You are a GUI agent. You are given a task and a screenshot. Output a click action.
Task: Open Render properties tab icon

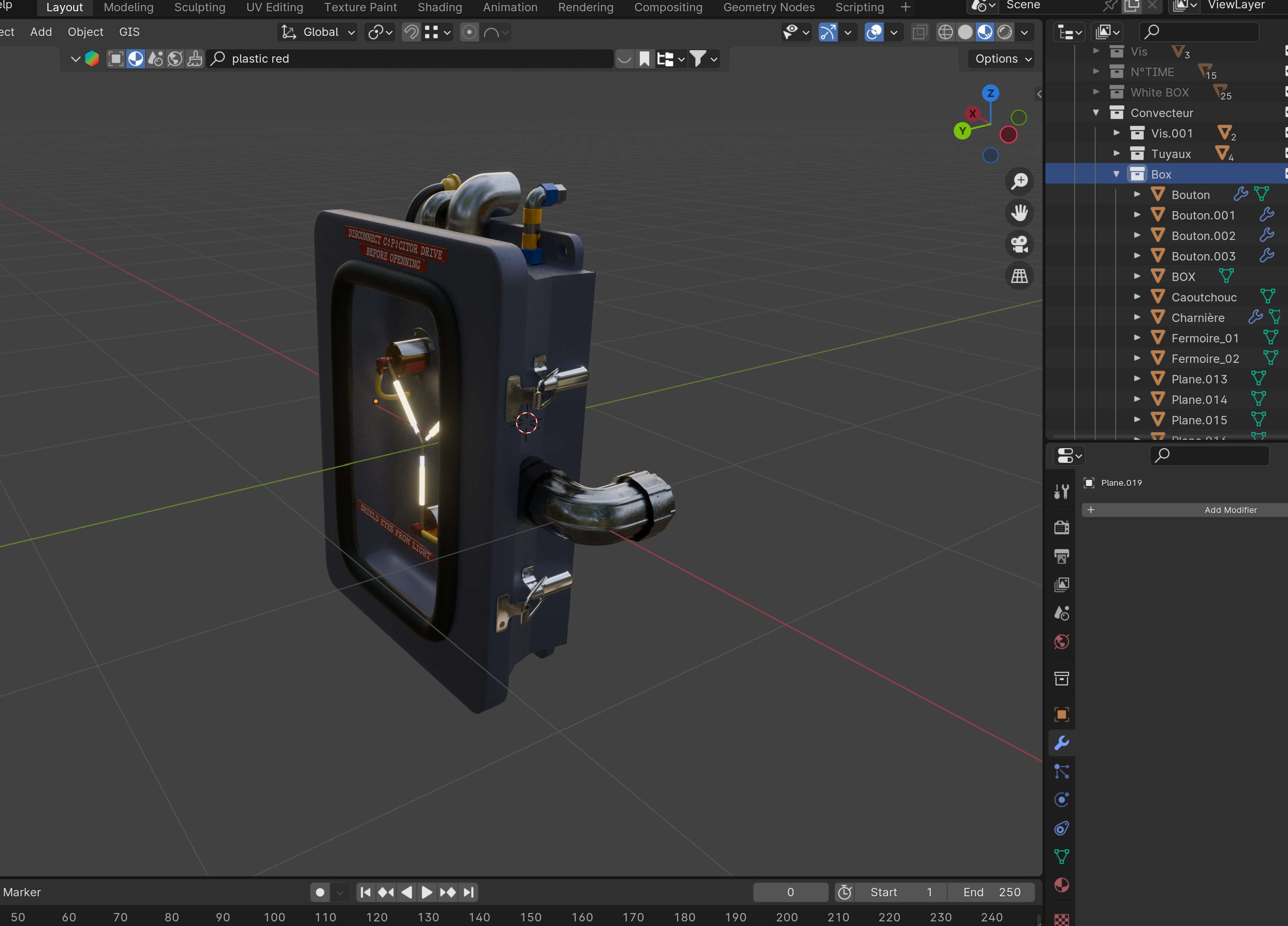click(x=1061, y=528)
